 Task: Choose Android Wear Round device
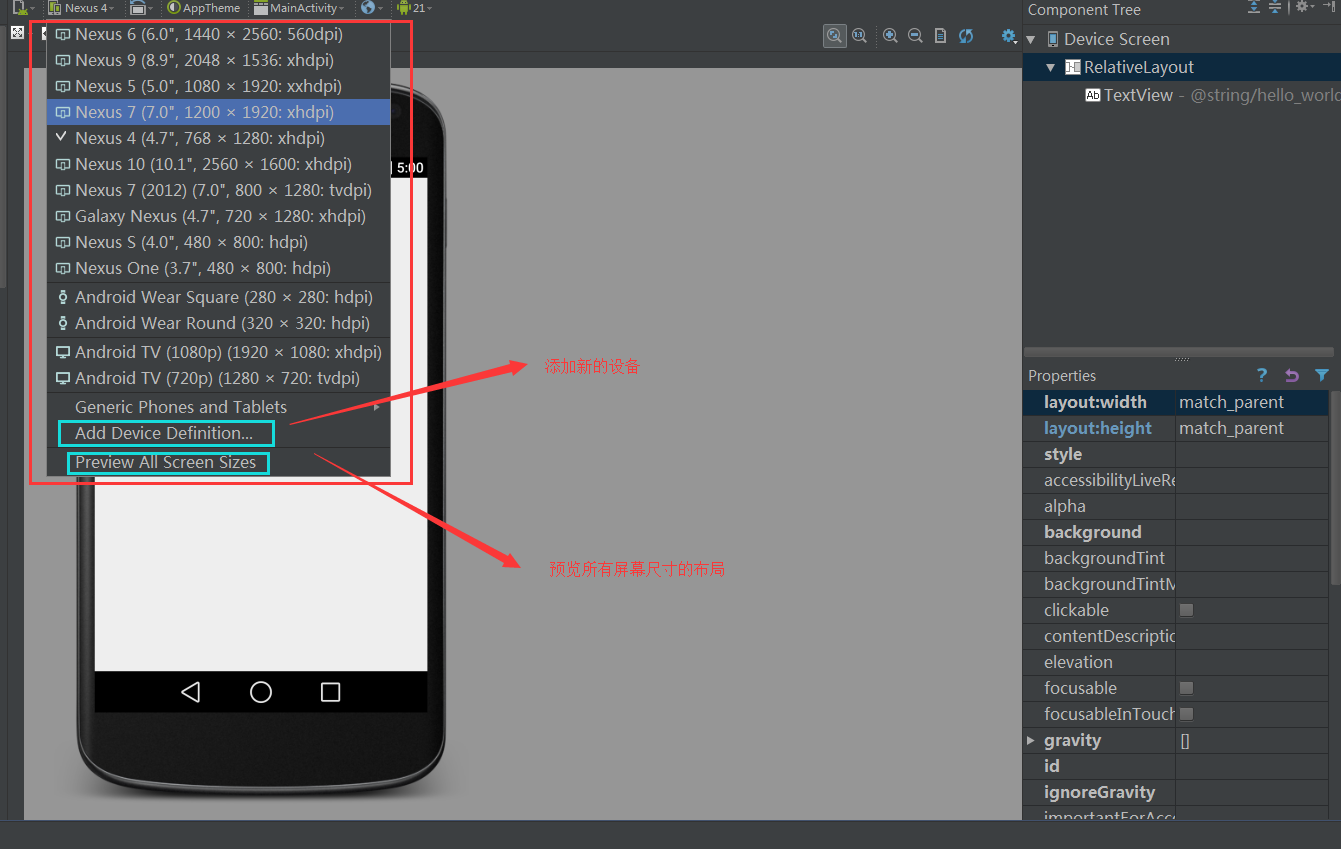click(x=218, y=323)
